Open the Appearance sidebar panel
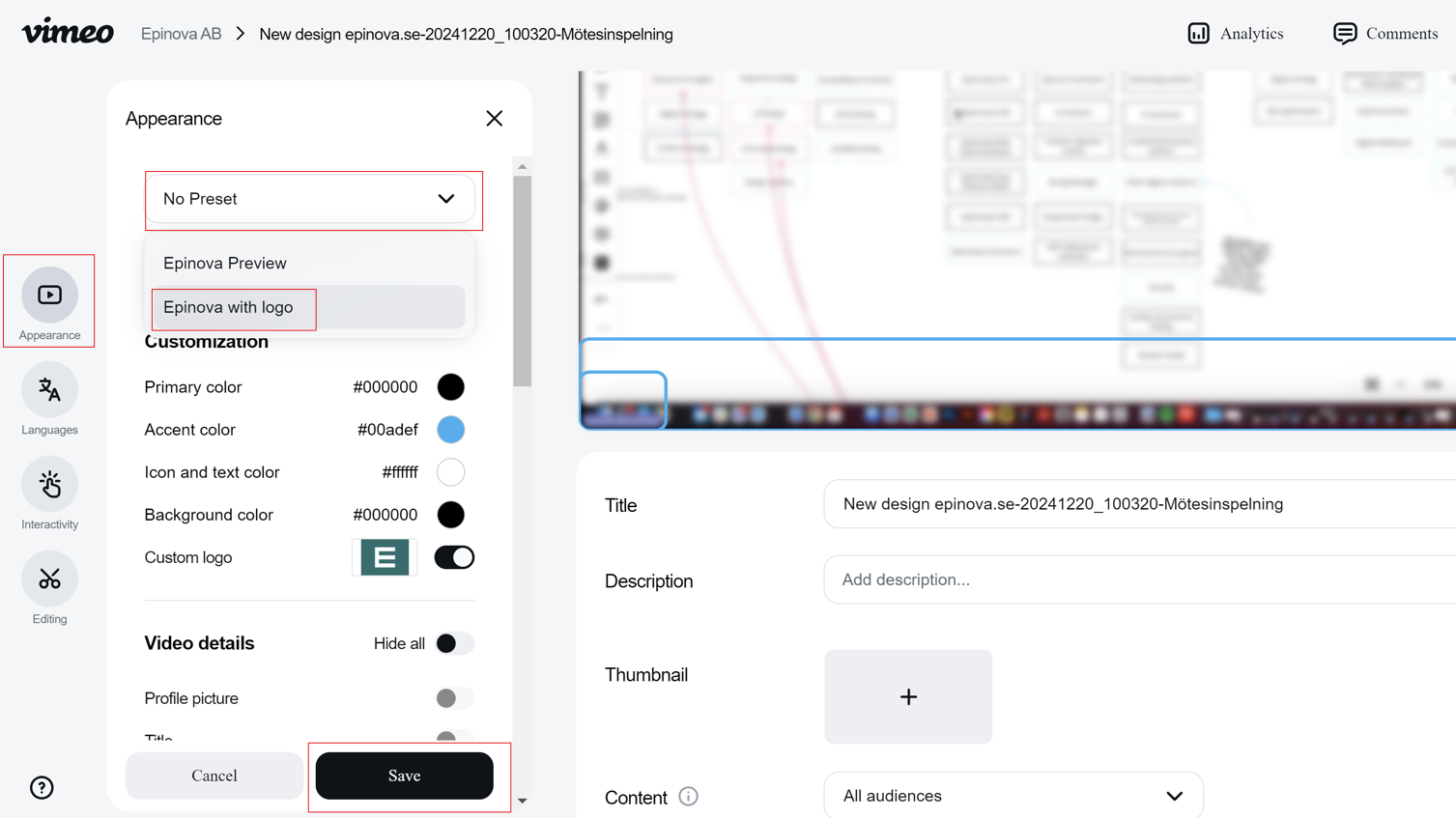1456x818 pixels. click(49, 302)
